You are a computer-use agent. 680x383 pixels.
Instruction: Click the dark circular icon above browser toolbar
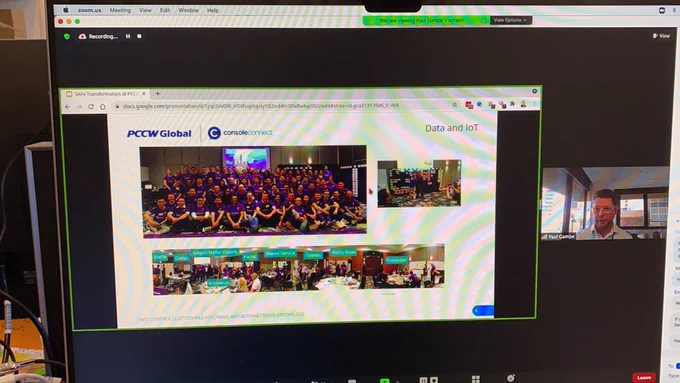coord(535,91)
